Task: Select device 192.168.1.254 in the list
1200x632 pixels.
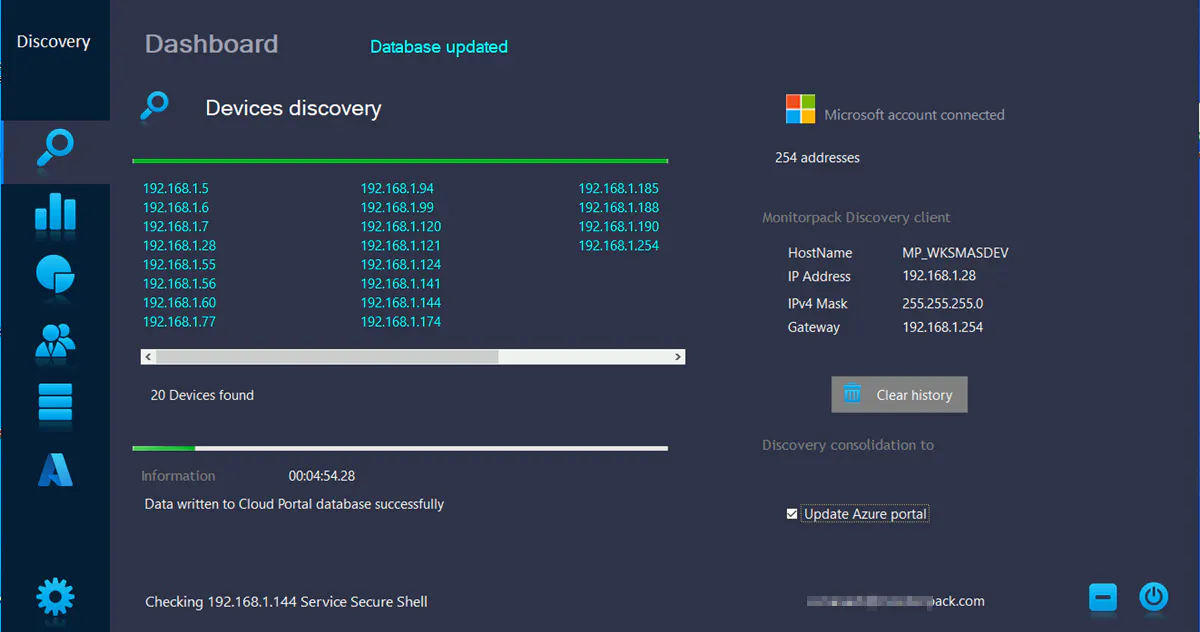Action: [x=619, y=245]
